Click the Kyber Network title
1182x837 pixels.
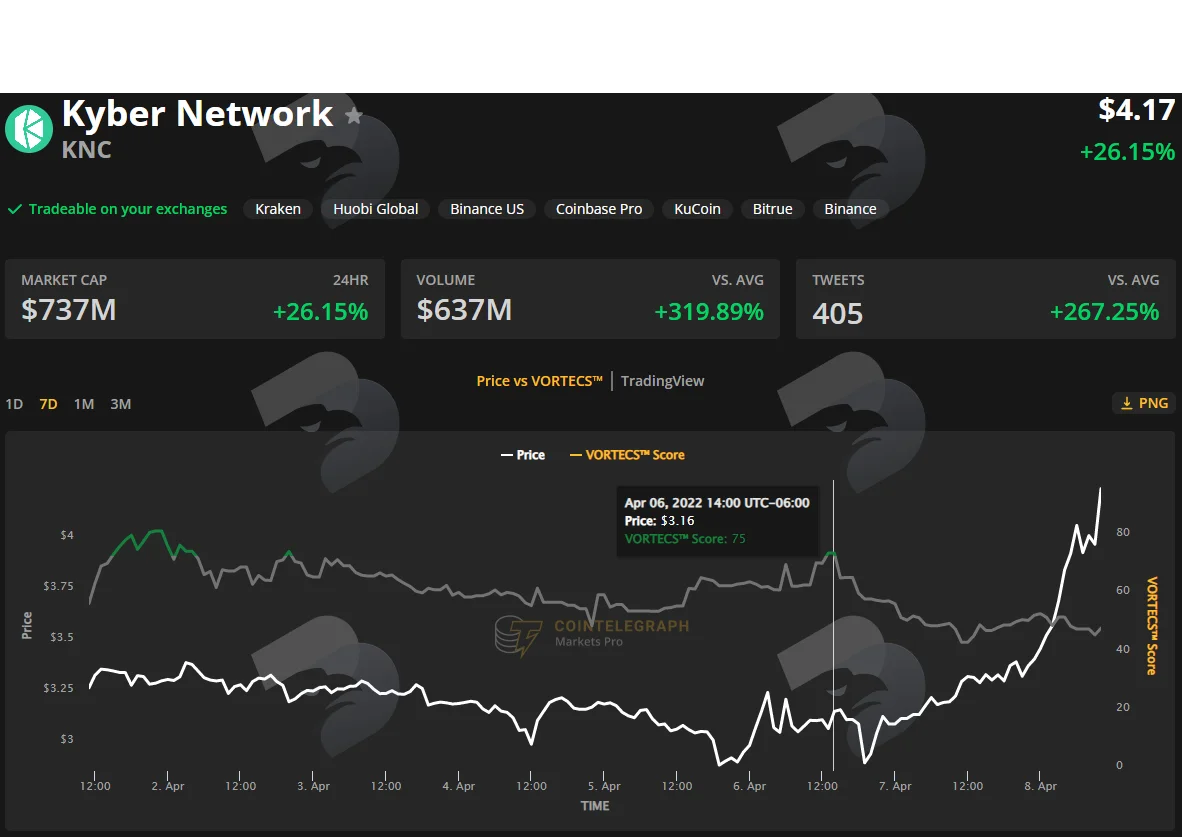click(198, 114)
